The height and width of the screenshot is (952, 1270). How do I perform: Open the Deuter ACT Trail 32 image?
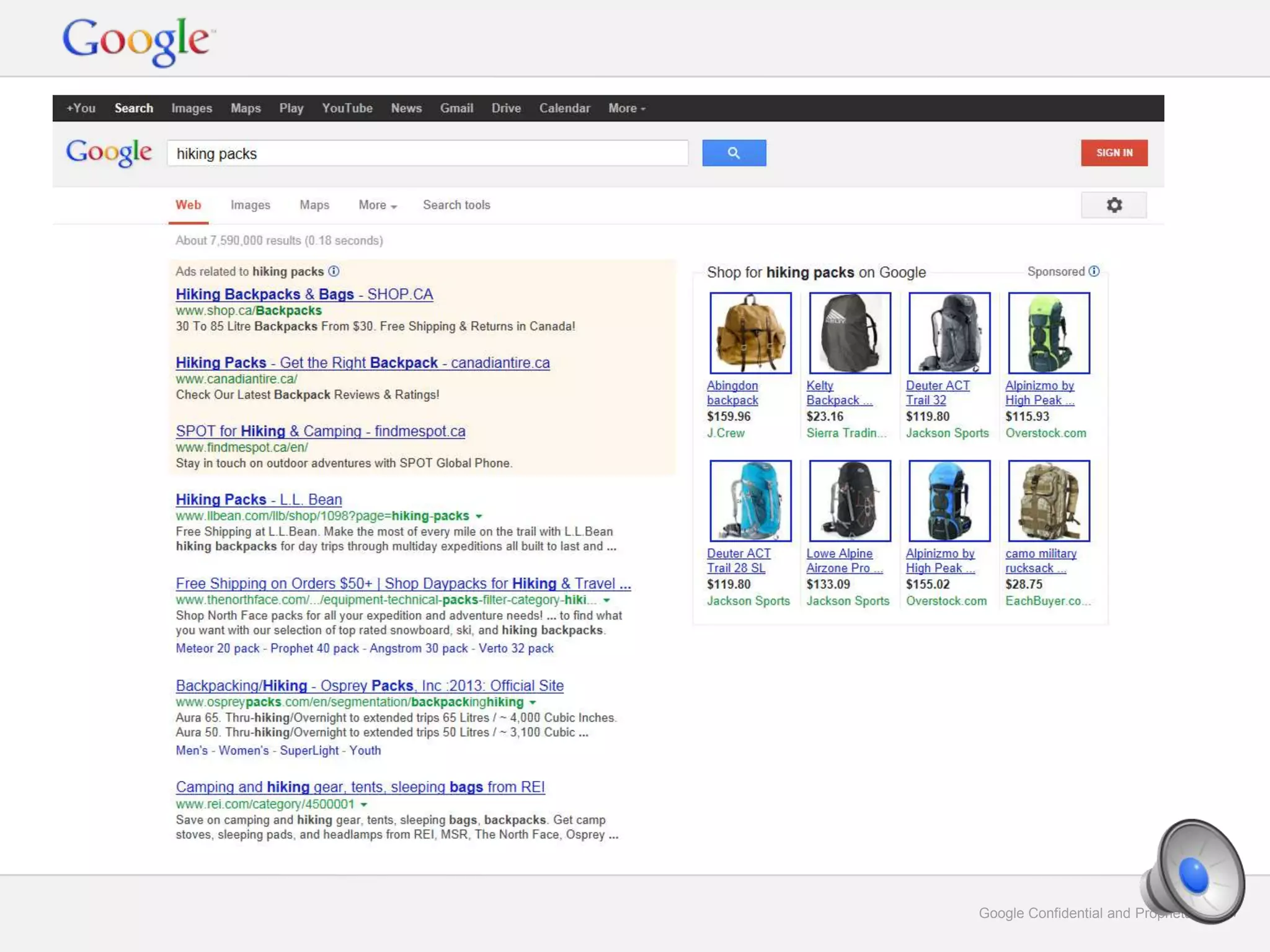[x=949, y=333]
